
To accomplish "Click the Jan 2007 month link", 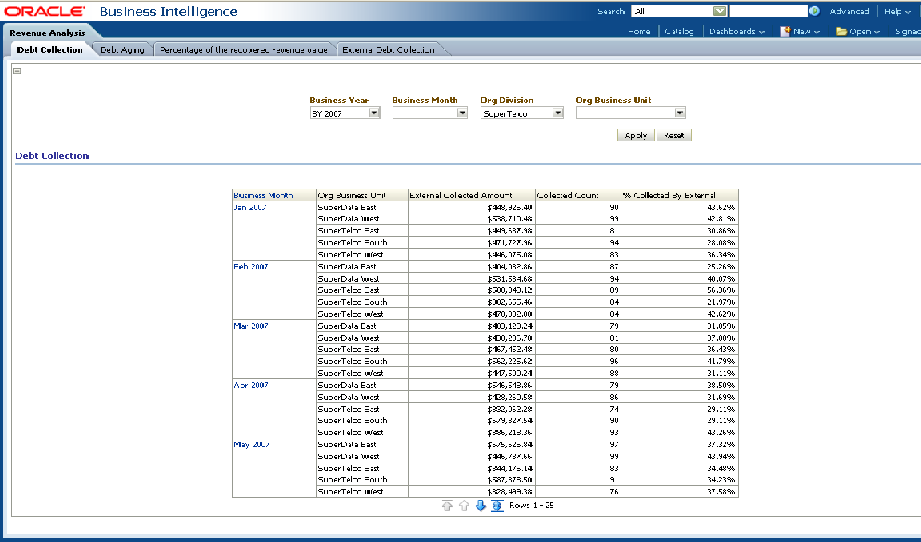I will pos(250,207).
